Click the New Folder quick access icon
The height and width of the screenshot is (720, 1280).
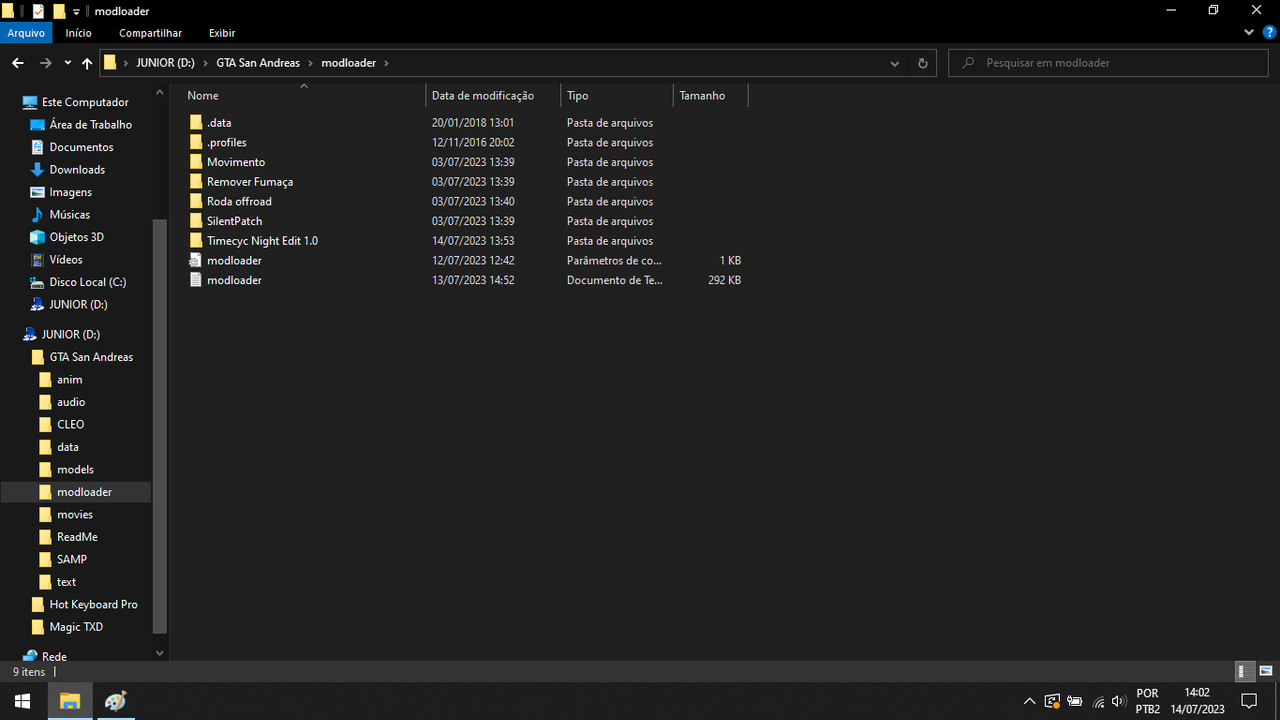[59, 11]
